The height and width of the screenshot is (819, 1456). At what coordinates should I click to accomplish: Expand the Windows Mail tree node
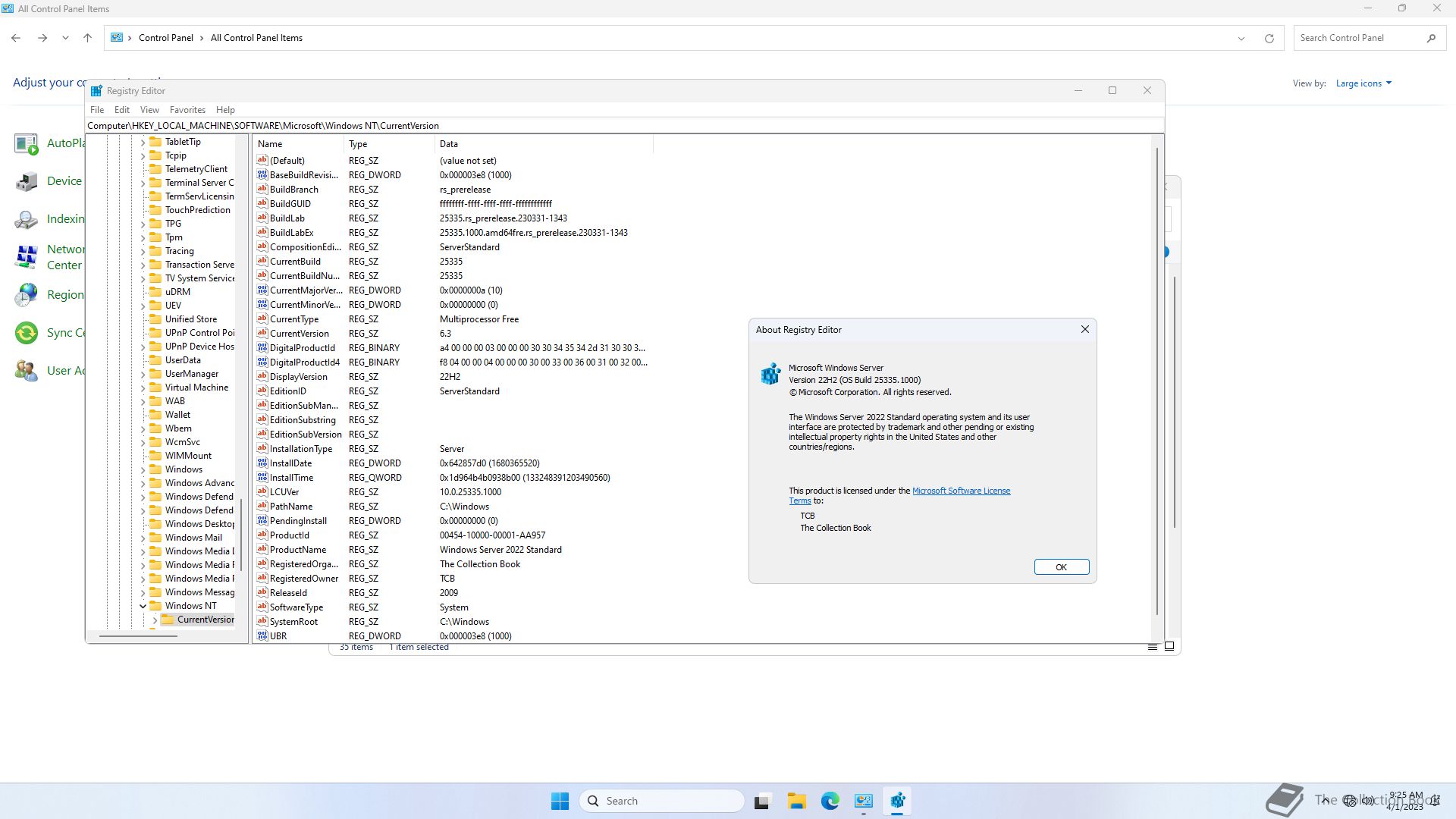143,538
